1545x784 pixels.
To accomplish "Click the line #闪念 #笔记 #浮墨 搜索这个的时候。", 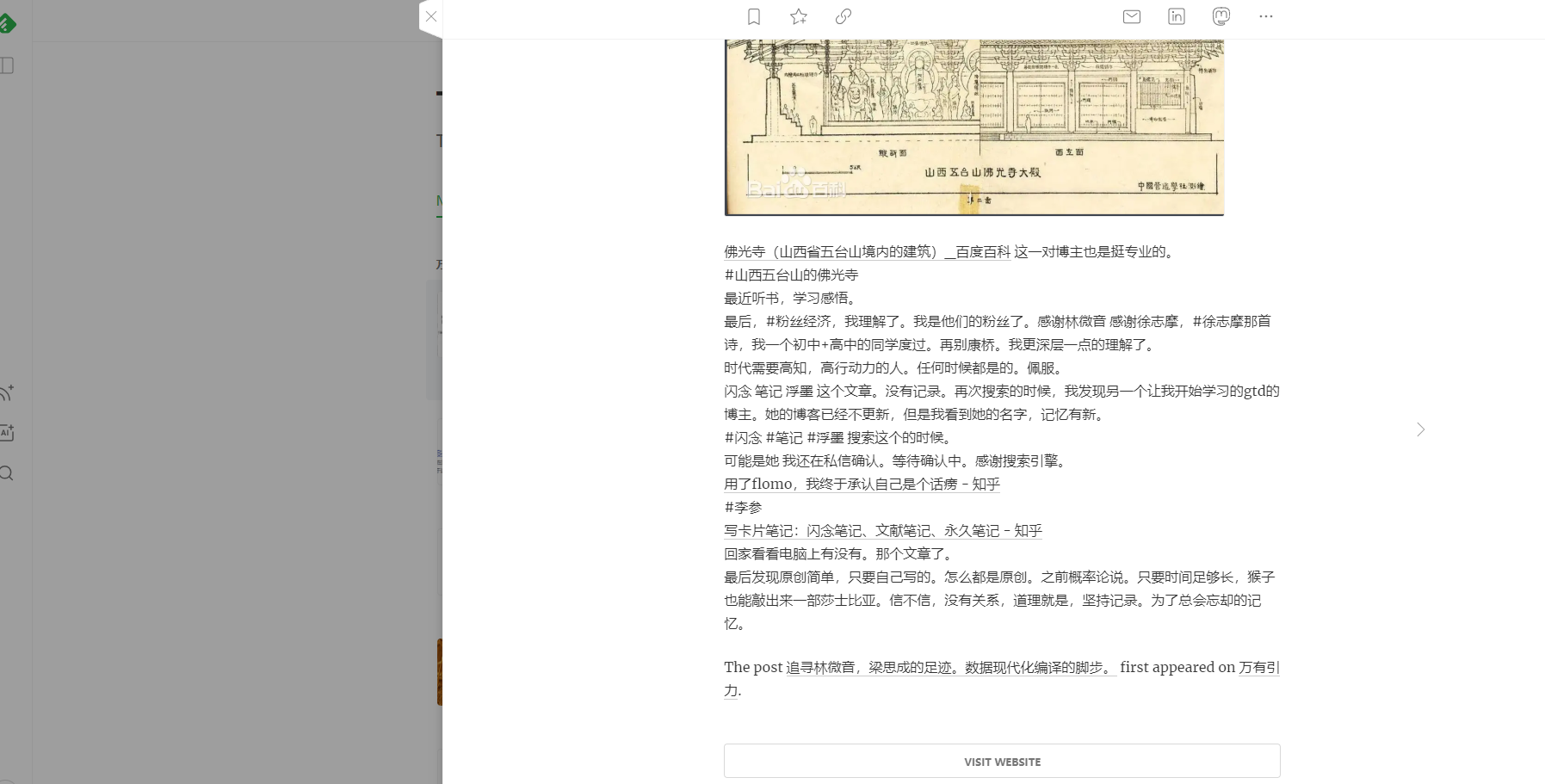I will [839, 438].
